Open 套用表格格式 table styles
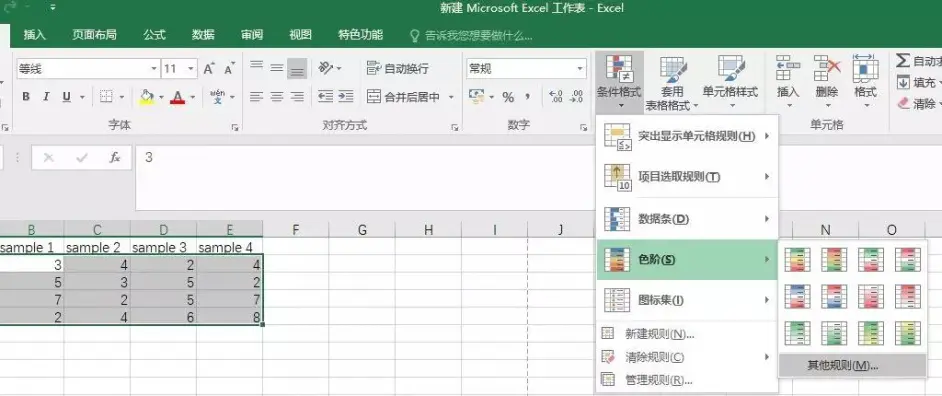 (x=672, y=82)
